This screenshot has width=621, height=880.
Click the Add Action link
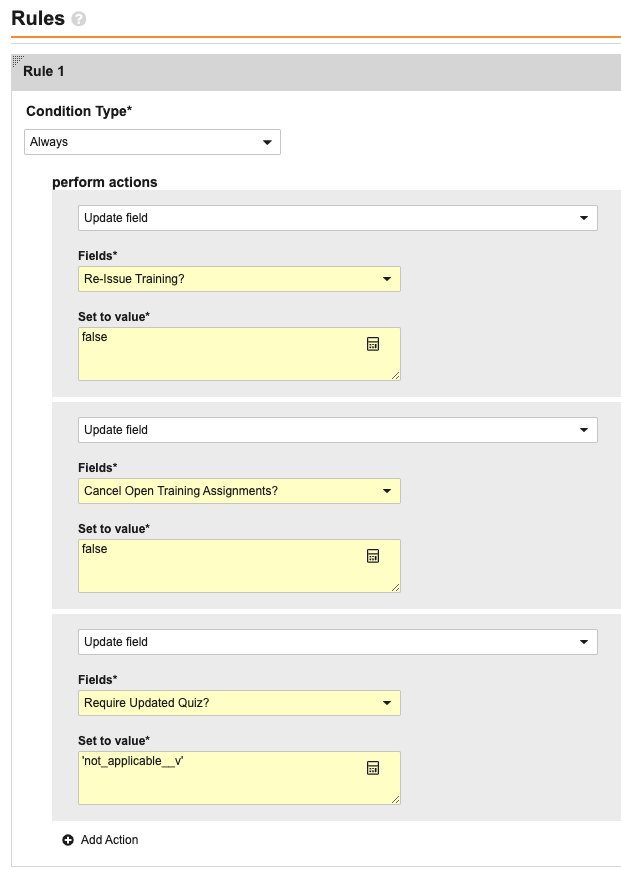(x=109, y=840)
